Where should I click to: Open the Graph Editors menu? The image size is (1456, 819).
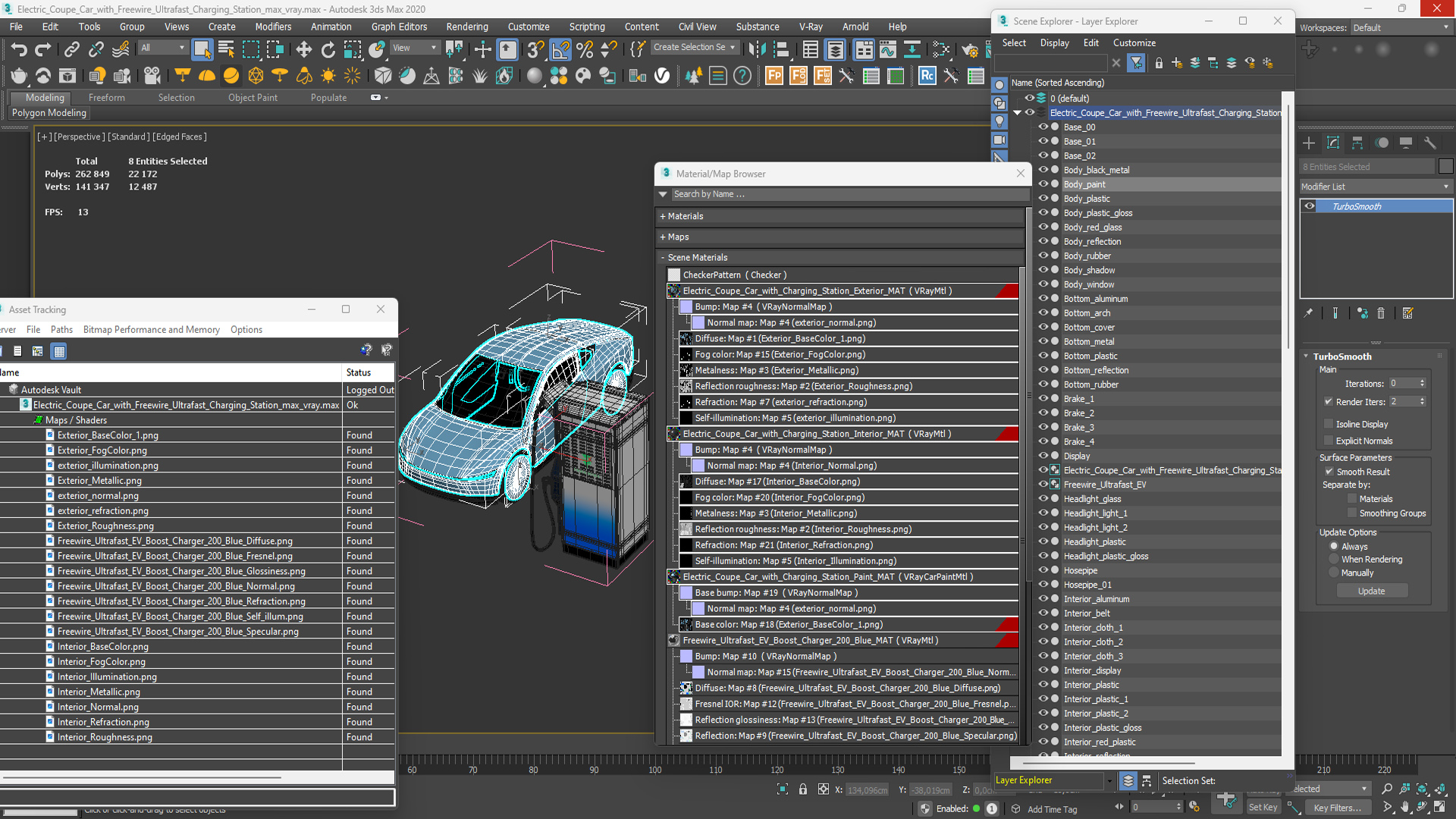399,27
